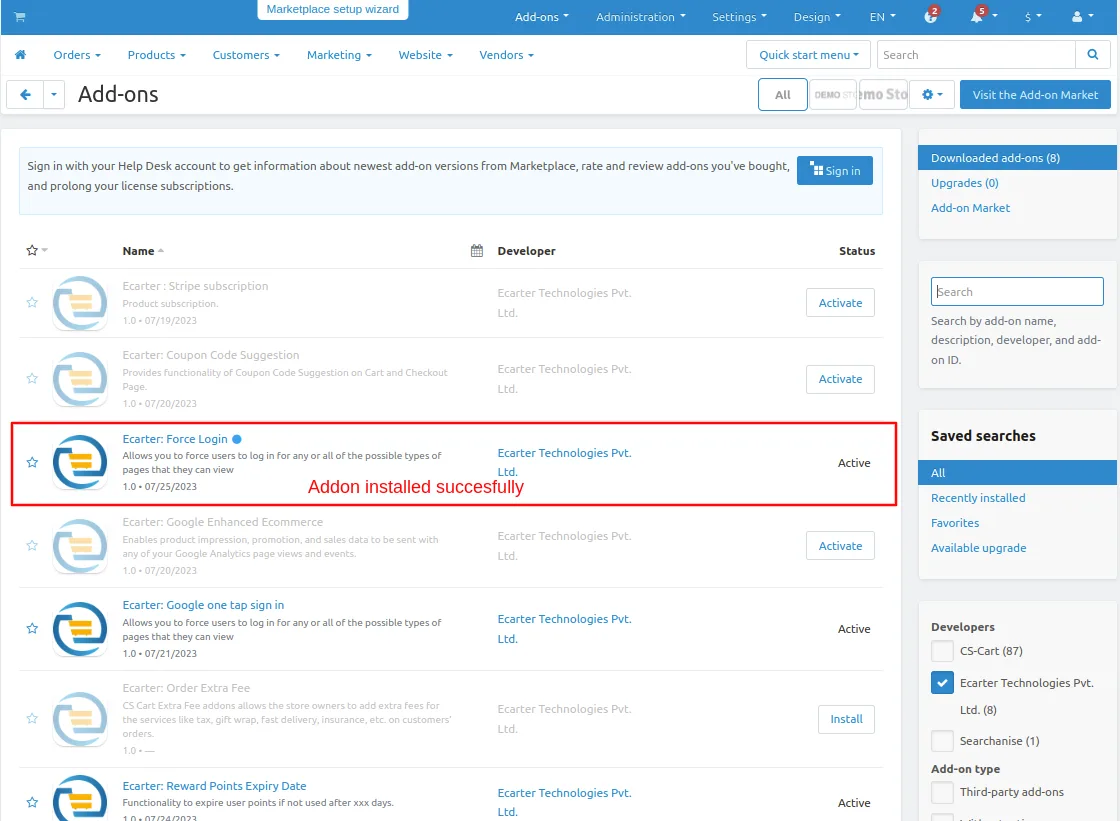
Task: Go to the home dashboard icon
Action: (x=20, y=55)
